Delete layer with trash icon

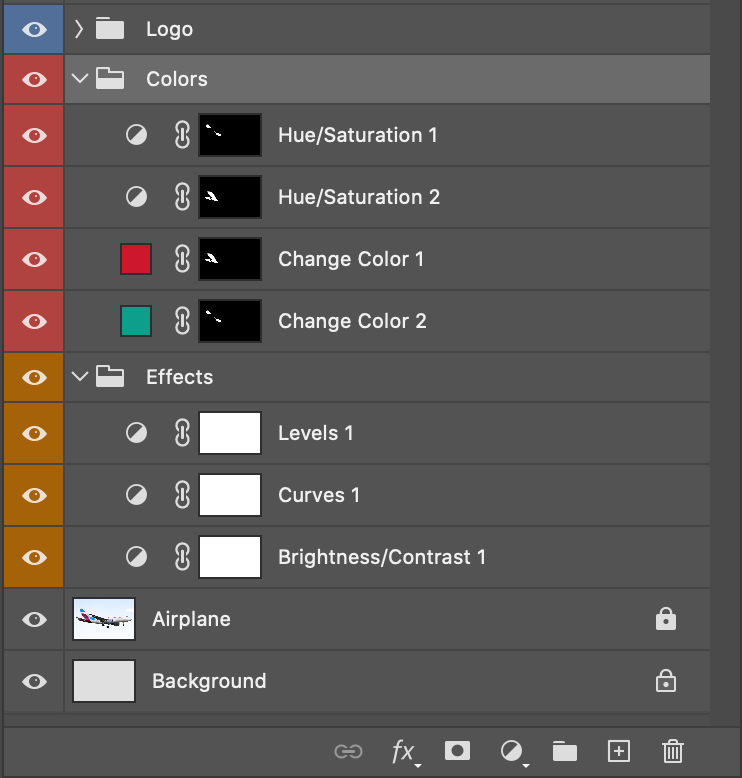pos(673,751)
